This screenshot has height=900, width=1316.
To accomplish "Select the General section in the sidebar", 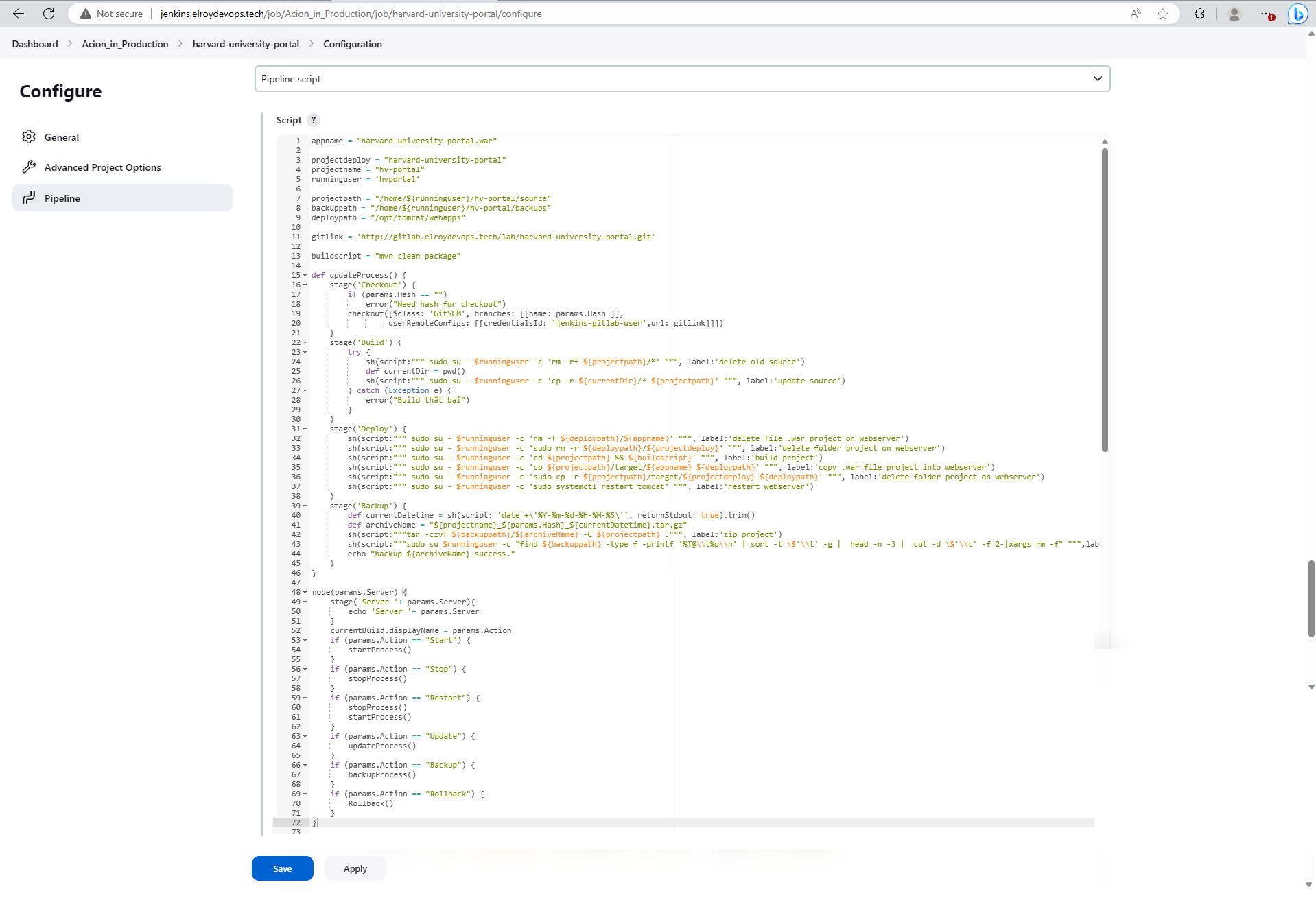I will tap(122, 137).
